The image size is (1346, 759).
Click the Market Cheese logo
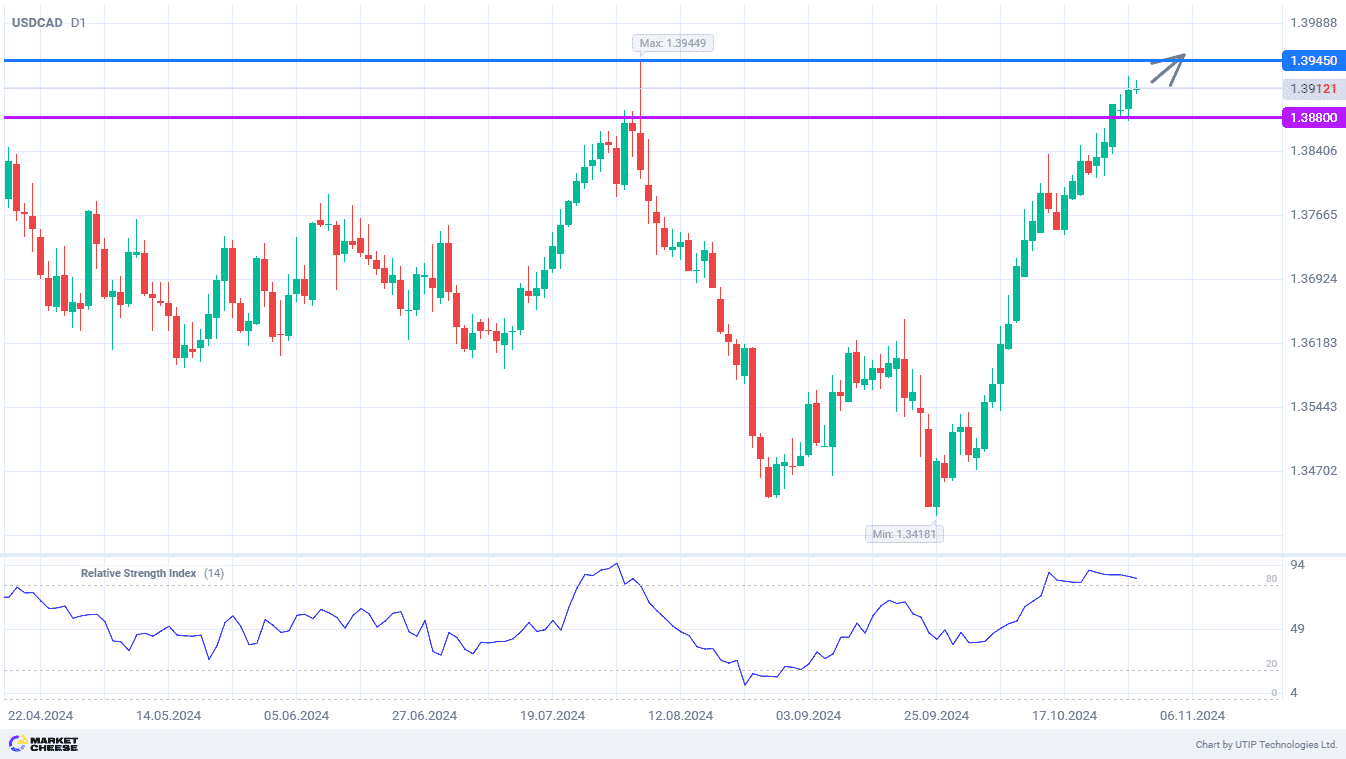click(43, 744)
